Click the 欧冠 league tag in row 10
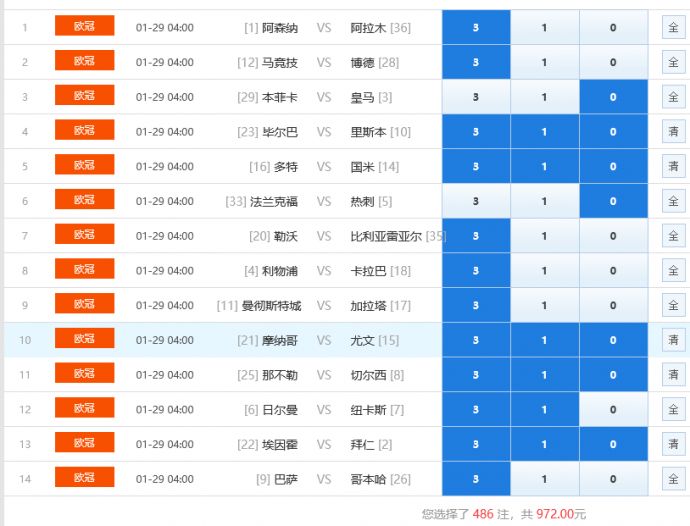 point(84,339)
